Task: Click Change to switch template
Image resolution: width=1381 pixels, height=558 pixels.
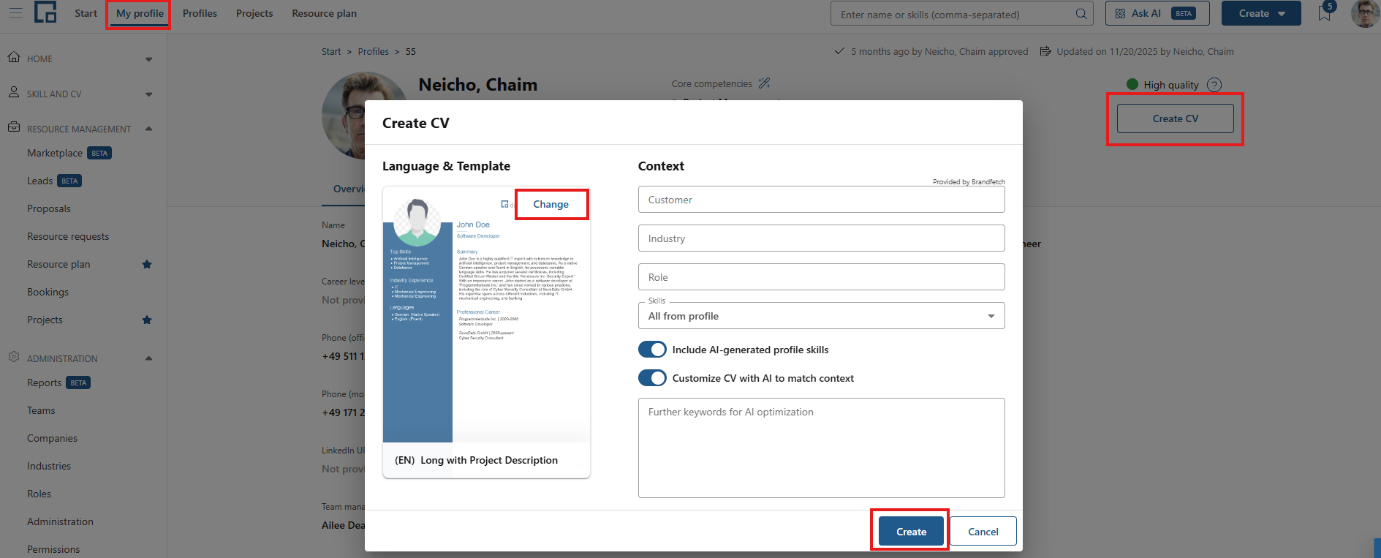Action: click(x=551, y=204)
